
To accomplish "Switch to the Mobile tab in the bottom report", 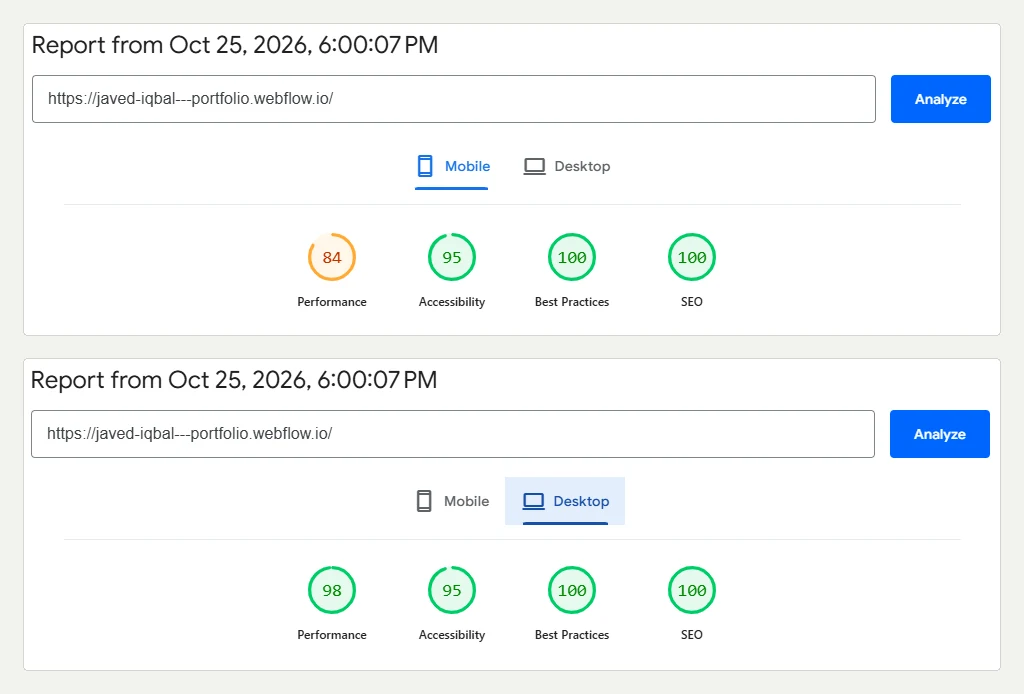I will [452, 501].
